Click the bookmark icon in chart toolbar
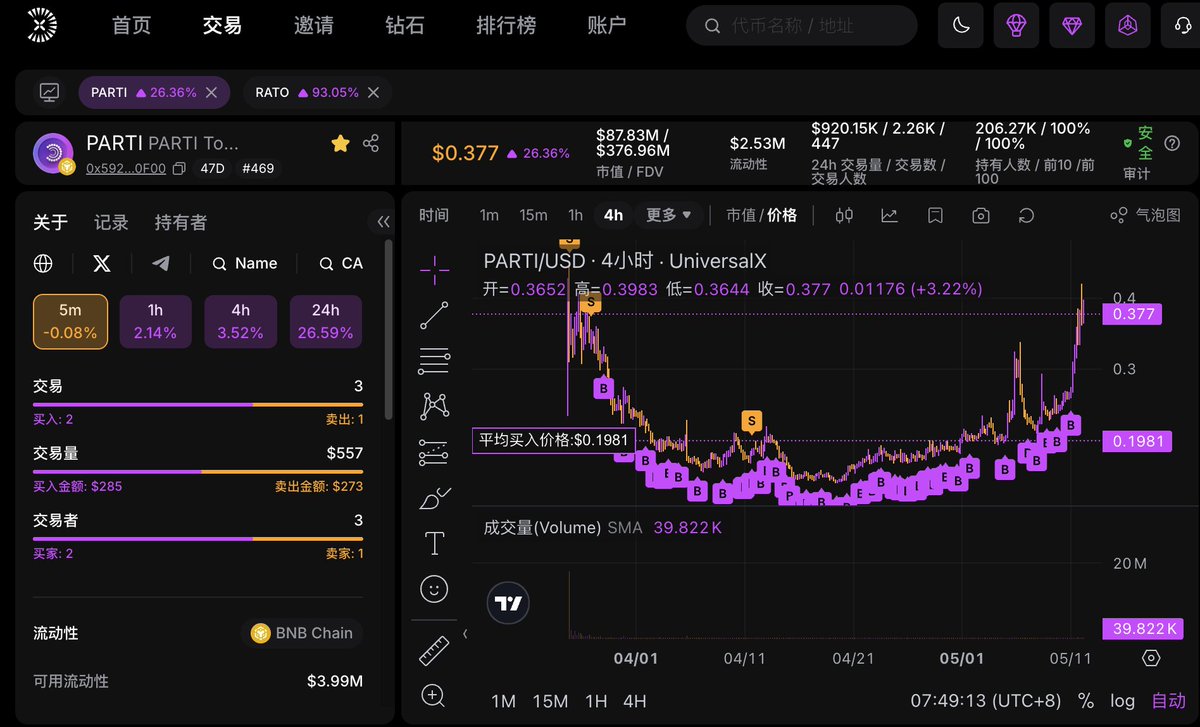The height and width of the screenshot is (727, 1200). click(935, 215)
